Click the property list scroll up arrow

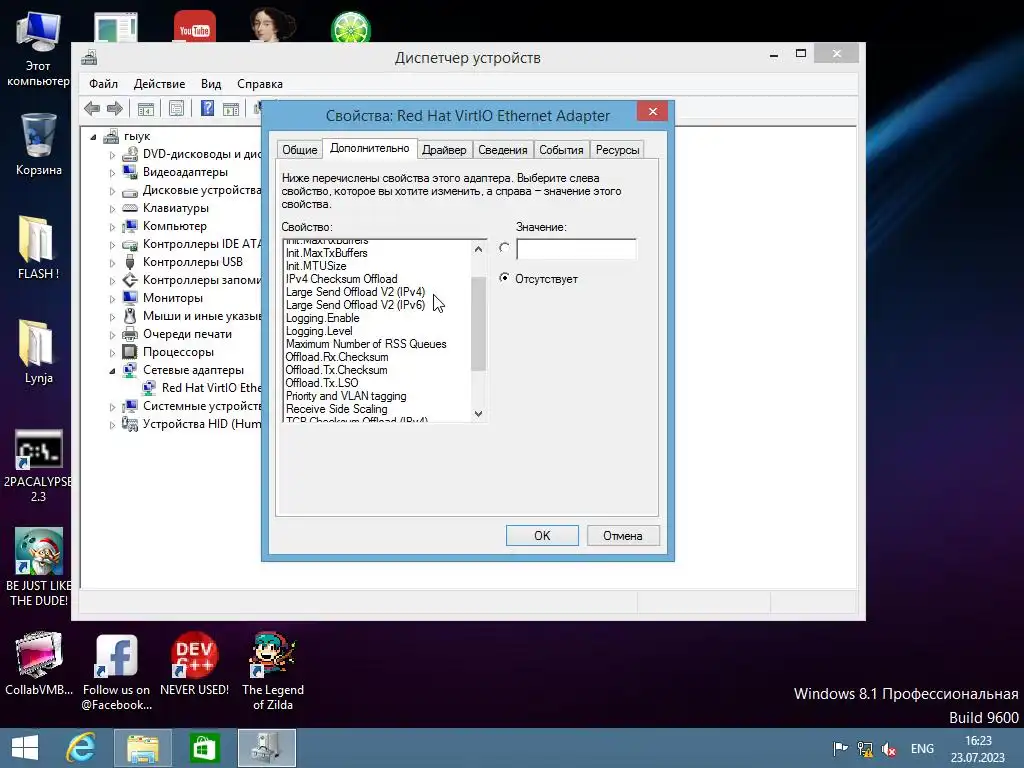479,249
